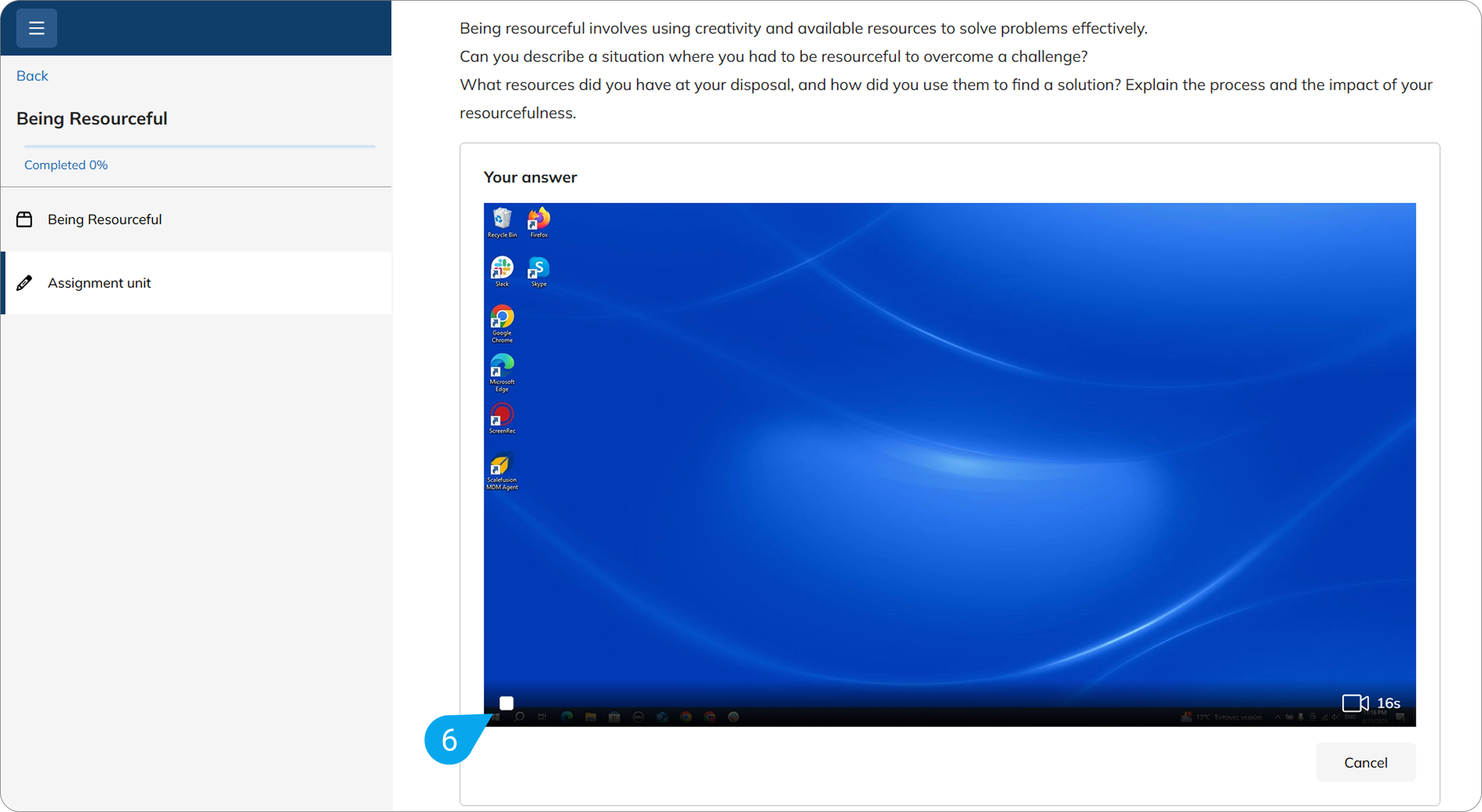Click the '16s' recording timer text
Viewport: 1482px width, 812px height.
(1389, 703)
